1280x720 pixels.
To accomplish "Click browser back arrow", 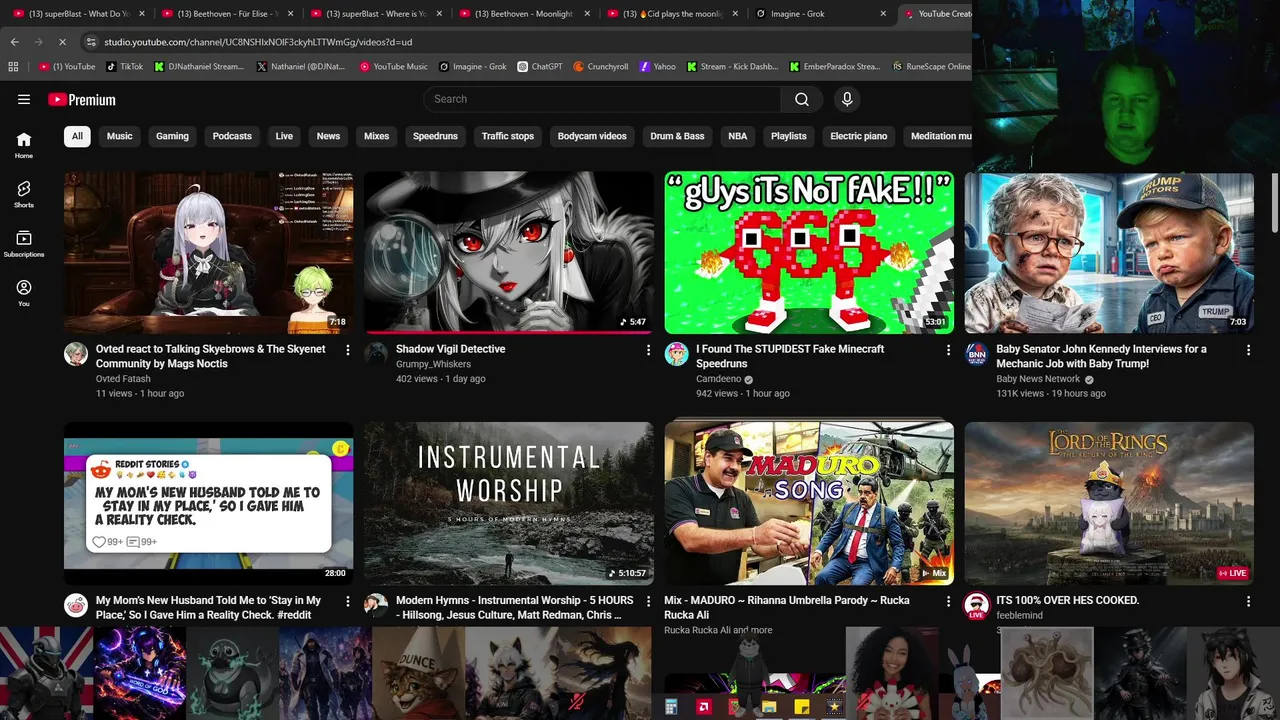I will 14,42.
